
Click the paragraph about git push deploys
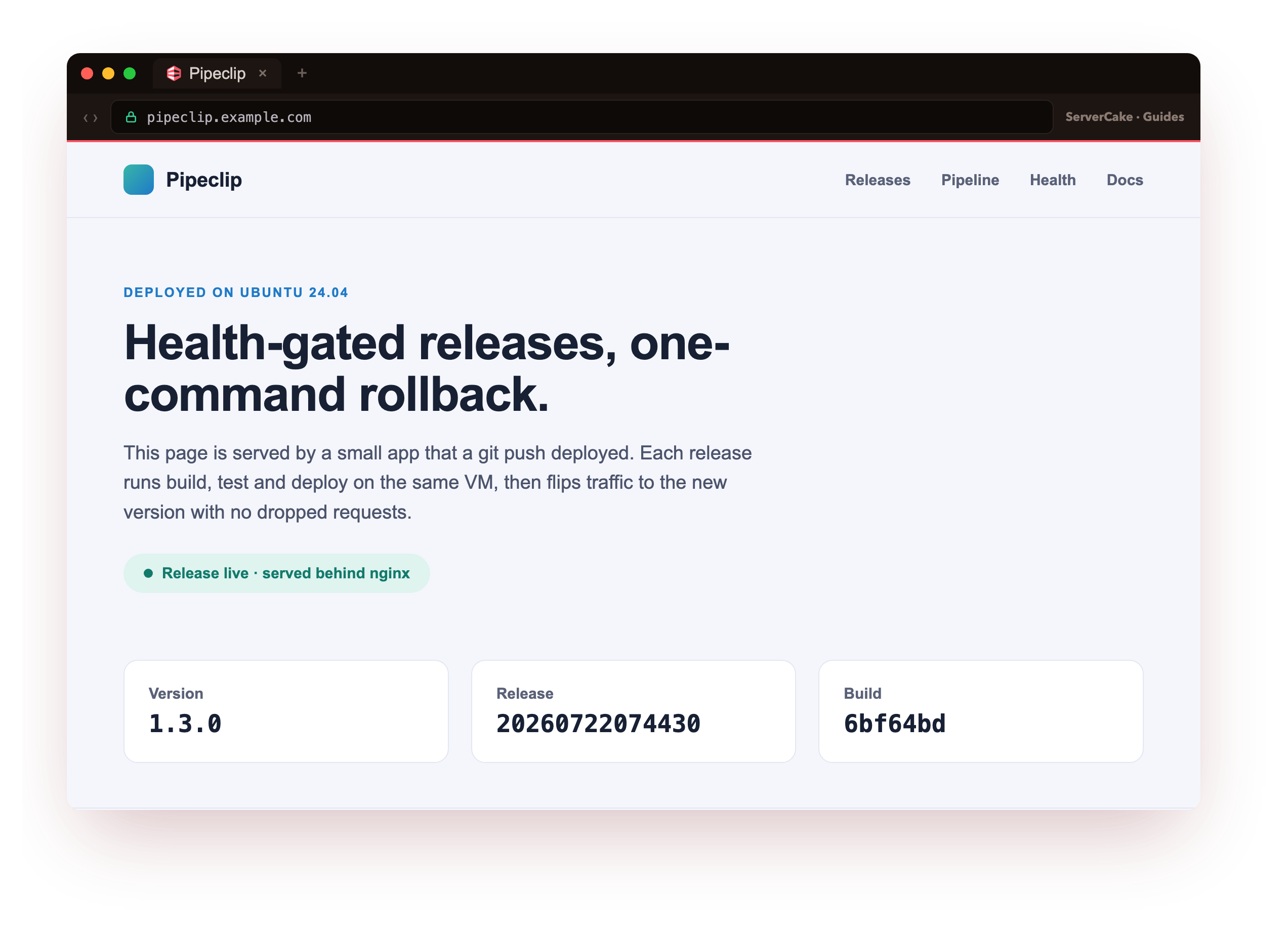click(x=438, y=483)
